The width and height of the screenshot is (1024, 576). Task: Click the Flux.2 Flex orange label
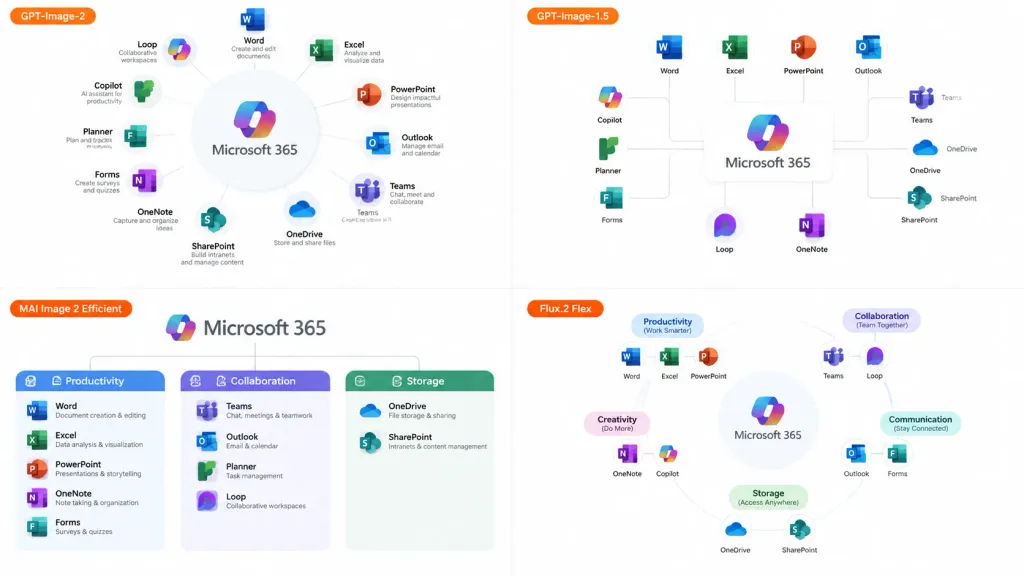[x=566, y=308]
